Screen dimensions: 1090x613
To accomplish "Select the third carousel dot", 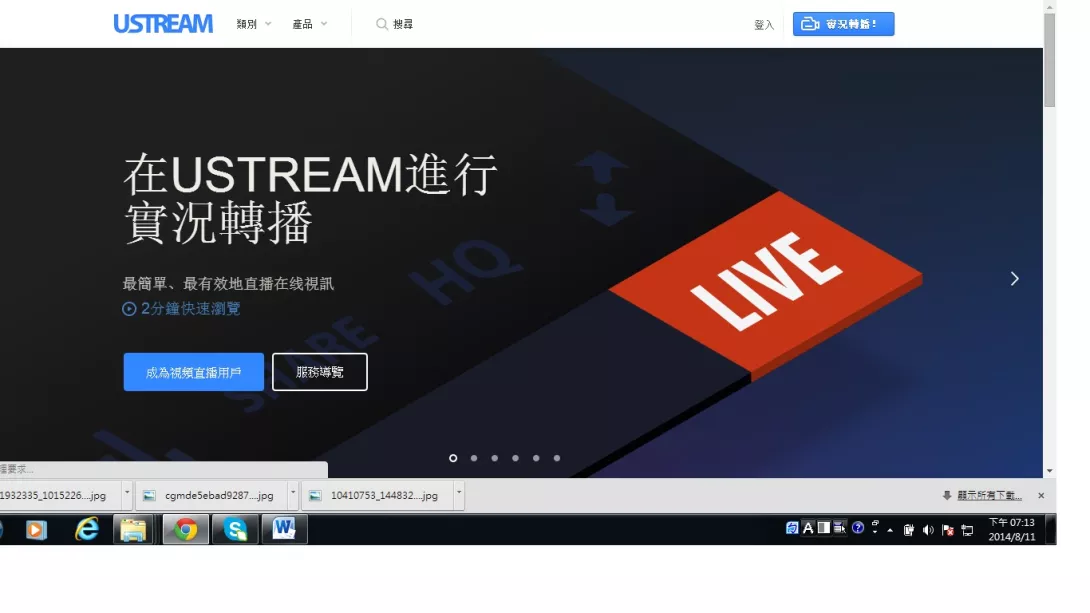I will pos(495,458).
